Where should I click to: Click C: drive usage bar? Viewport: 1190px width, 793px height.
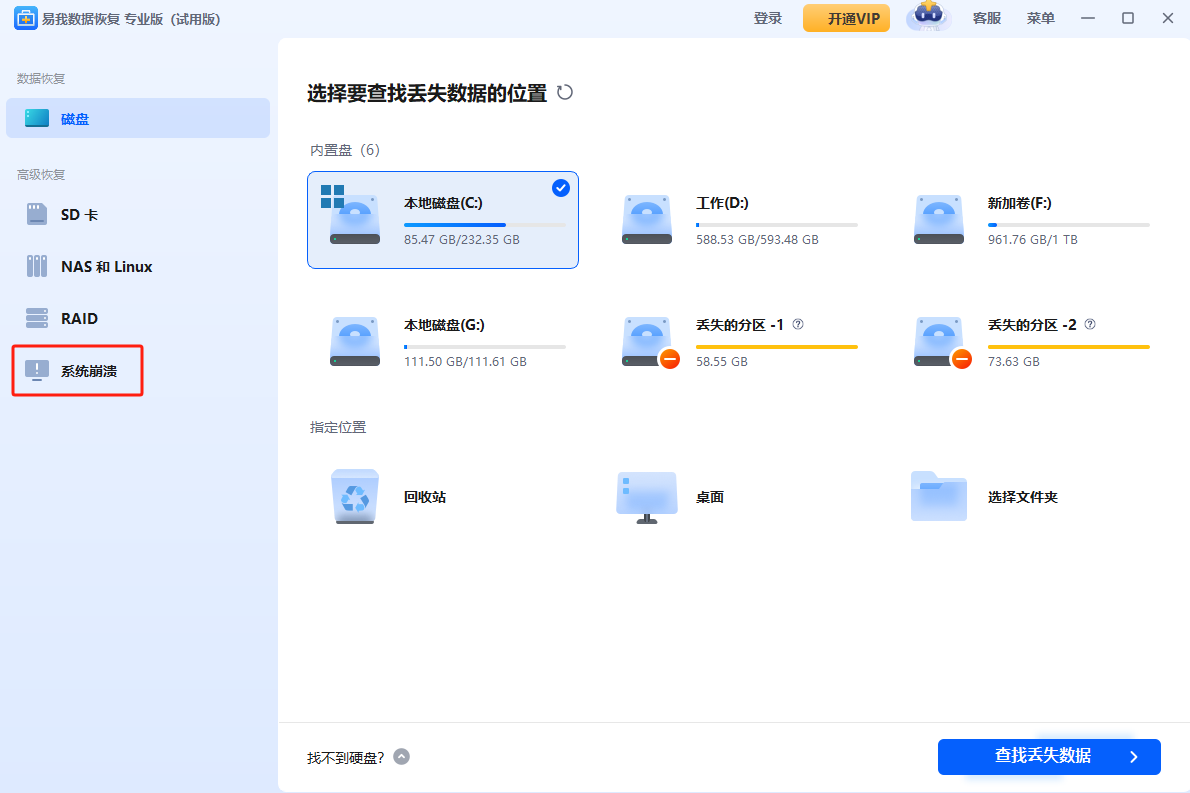coord(485,225)
